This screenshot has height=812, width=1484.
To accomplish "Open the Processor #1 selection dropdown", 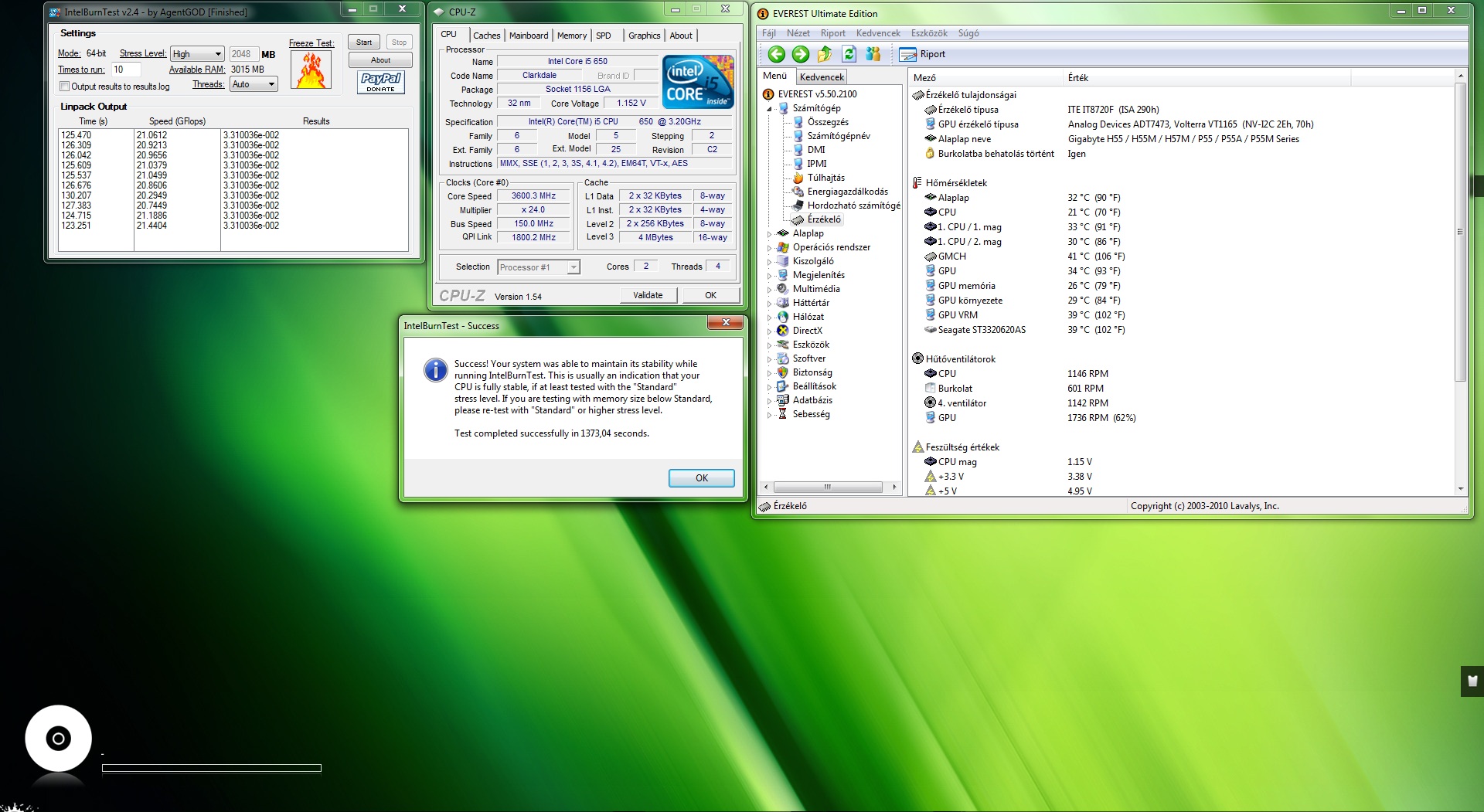I will [x=538, y=267].
